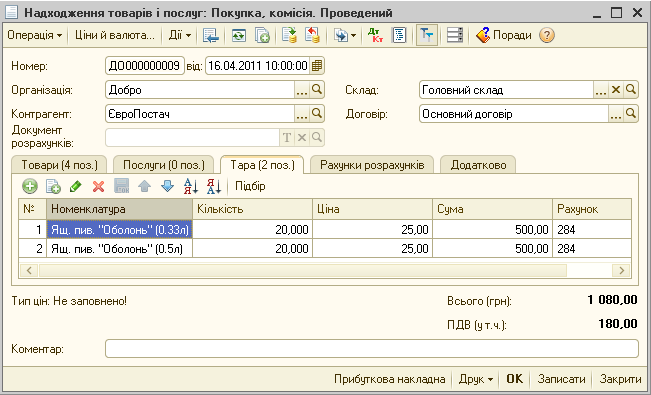Screen dimensions: 651x395
Task: Select the Тара (2 поз.) tab
Action: point(262,164)
